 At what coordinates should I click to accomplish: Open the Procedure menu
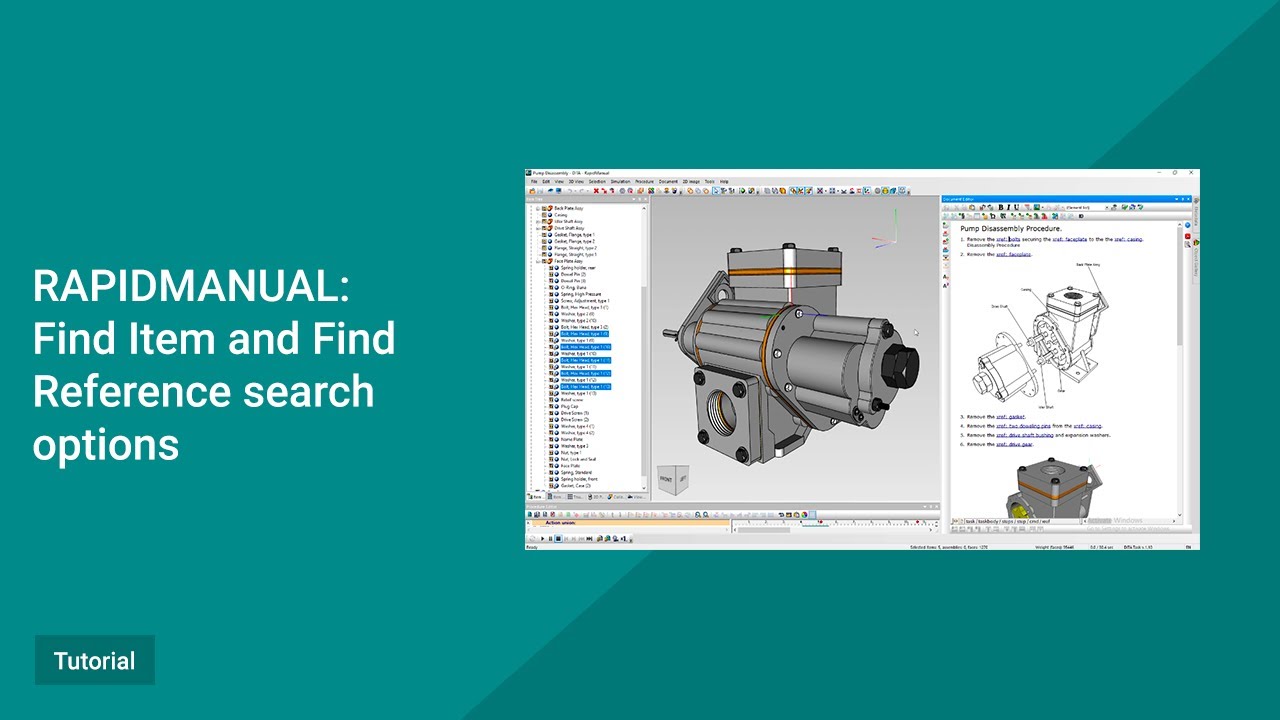tap(645, 181)
